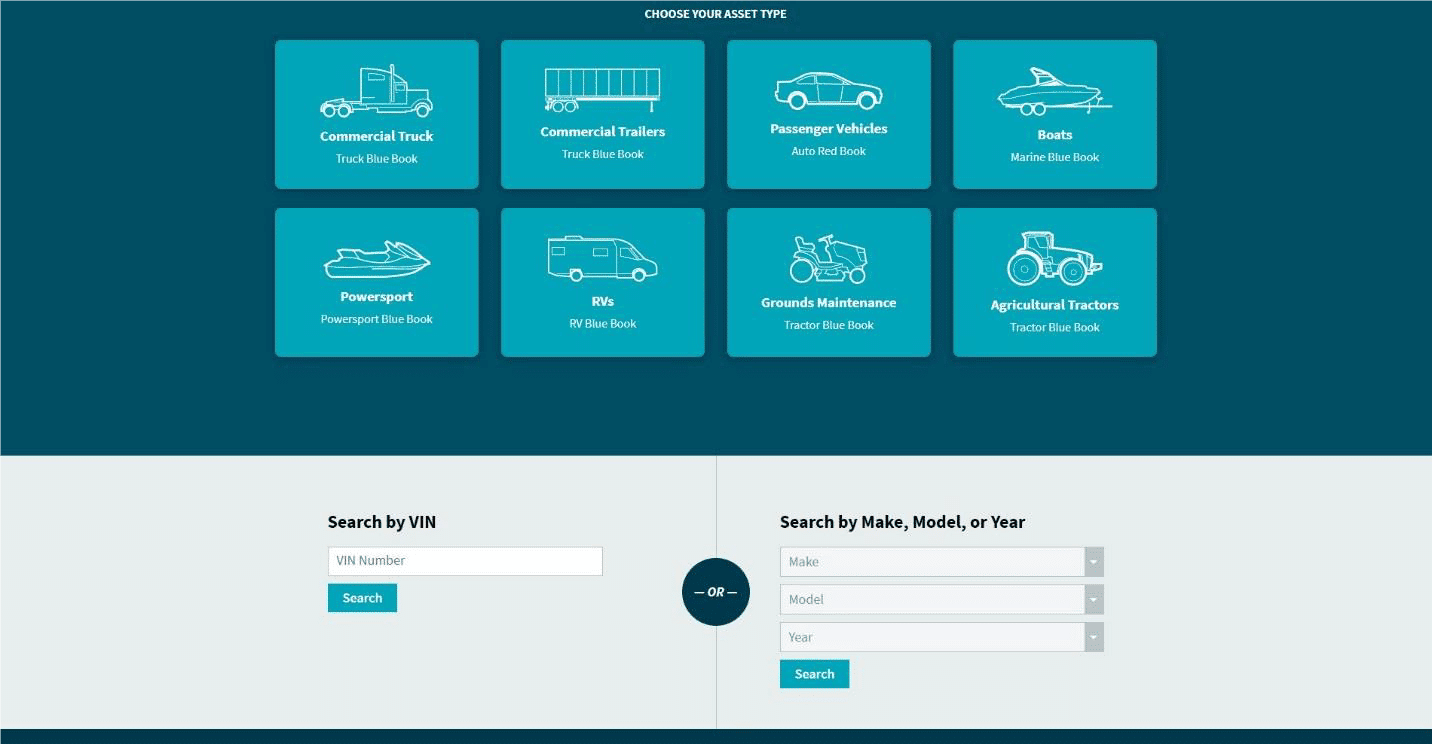The image size is (1432, 744).
Task: Open the Commercial Truck title link
Action: (377, 136)
